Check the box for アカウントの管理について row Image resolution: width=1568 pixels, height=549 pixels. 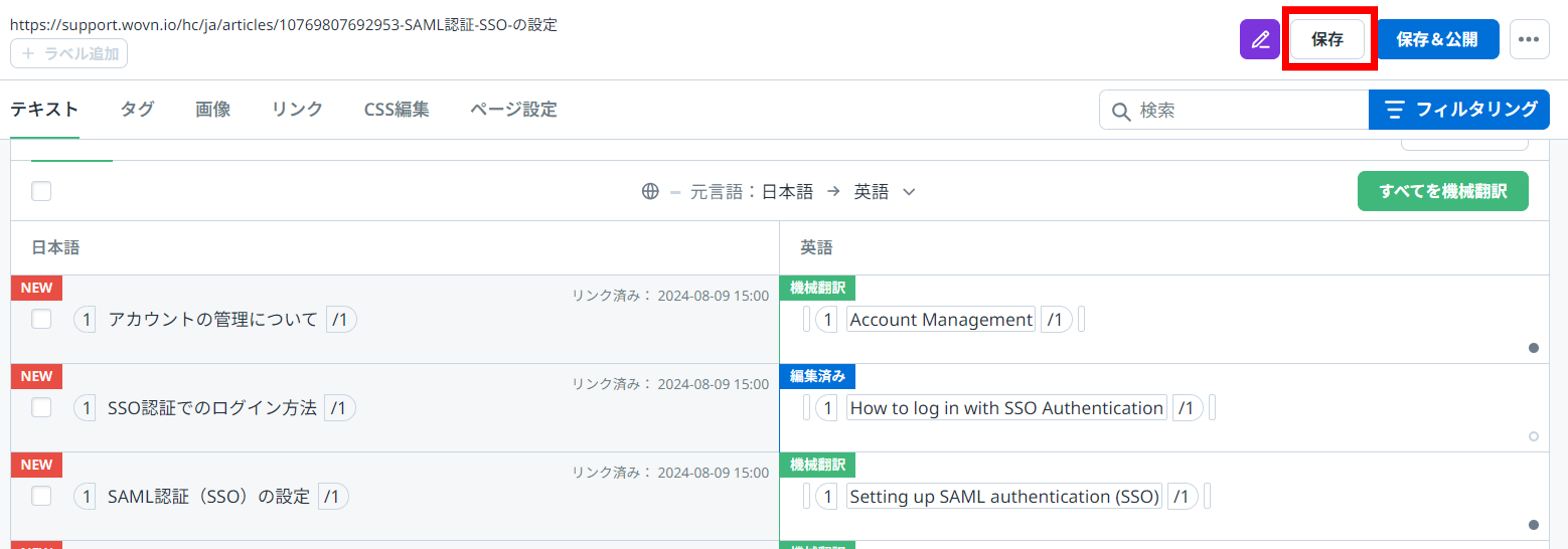[41, 319]
